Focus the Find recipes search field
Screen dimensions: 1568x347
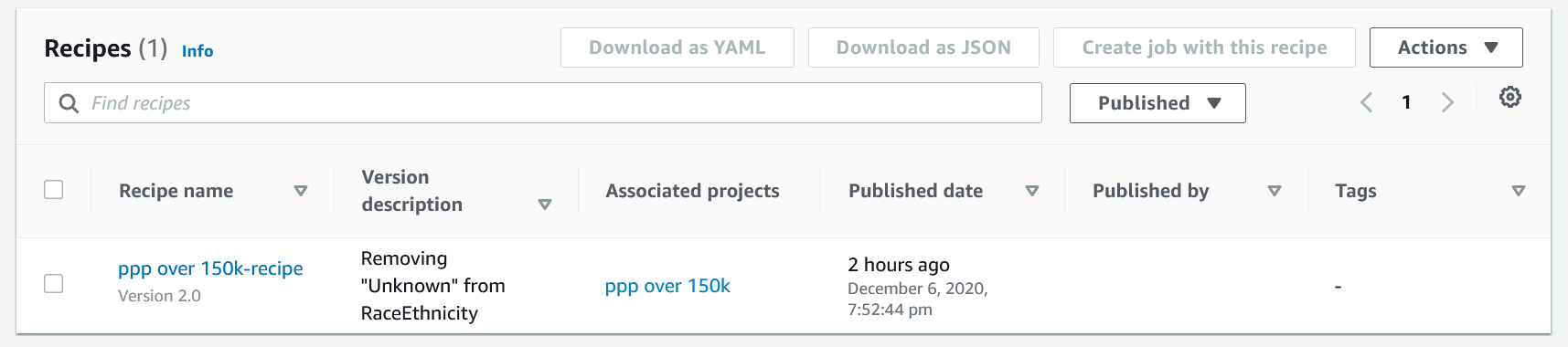pos(543,103)
